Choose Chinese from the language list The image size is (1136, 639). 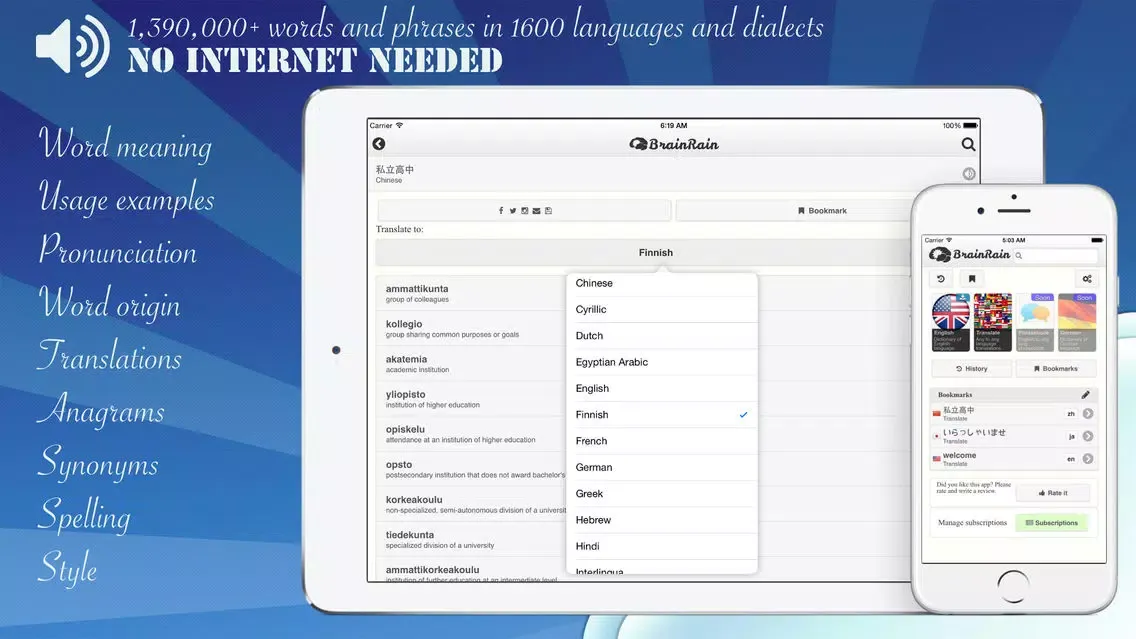pos(661,283)
